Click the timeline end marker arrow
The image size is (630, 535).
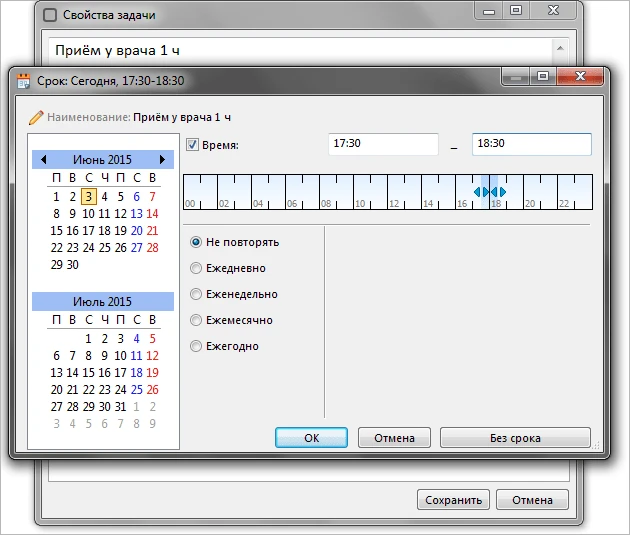coord(500,192)
